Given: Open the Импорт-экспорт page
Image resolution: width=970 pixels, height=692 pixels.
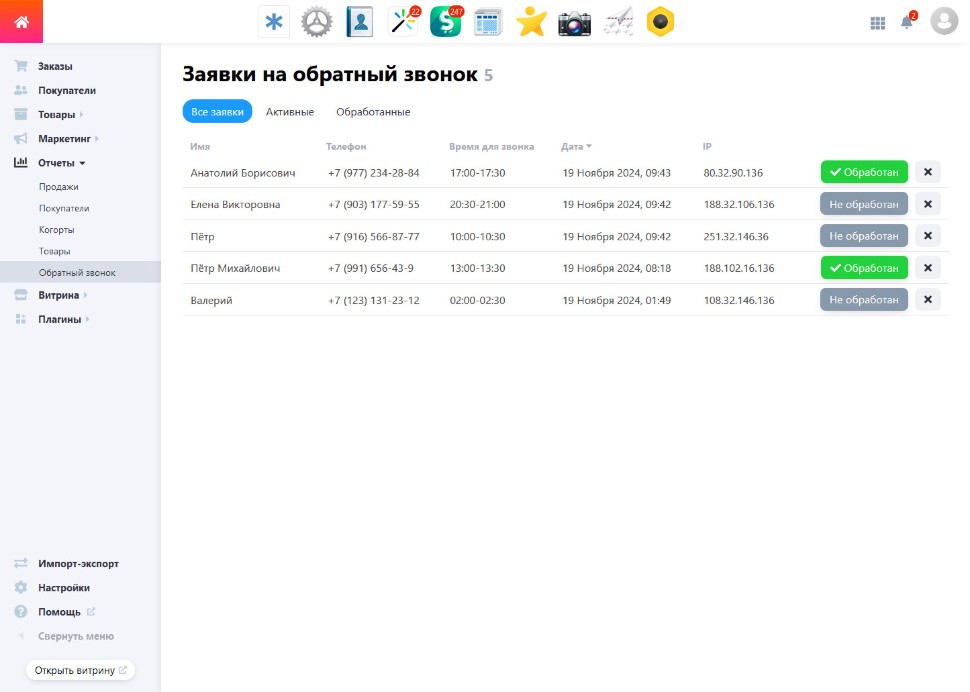Looking at the screenshot, I should coord(79,563).
